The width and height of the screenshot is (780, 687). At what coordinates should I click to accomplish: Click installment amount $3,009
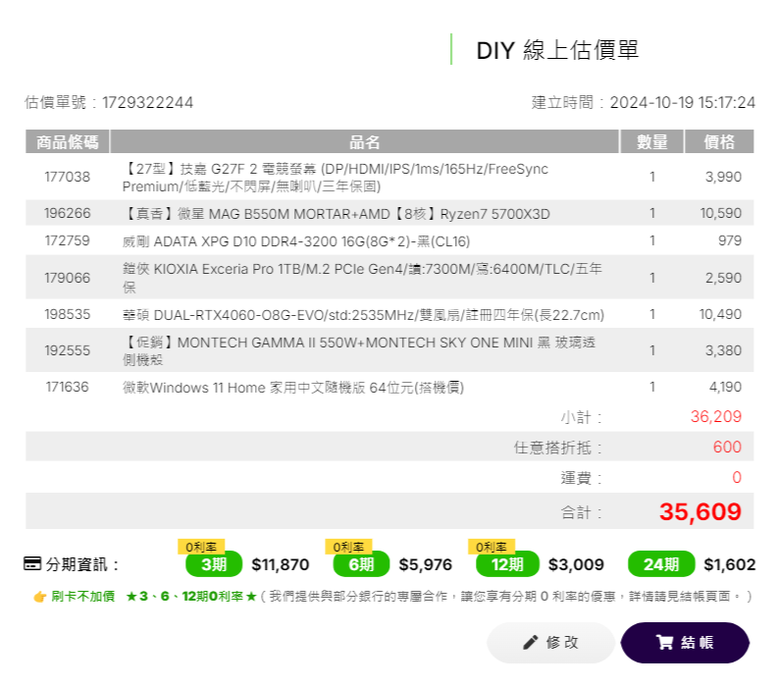576,565
